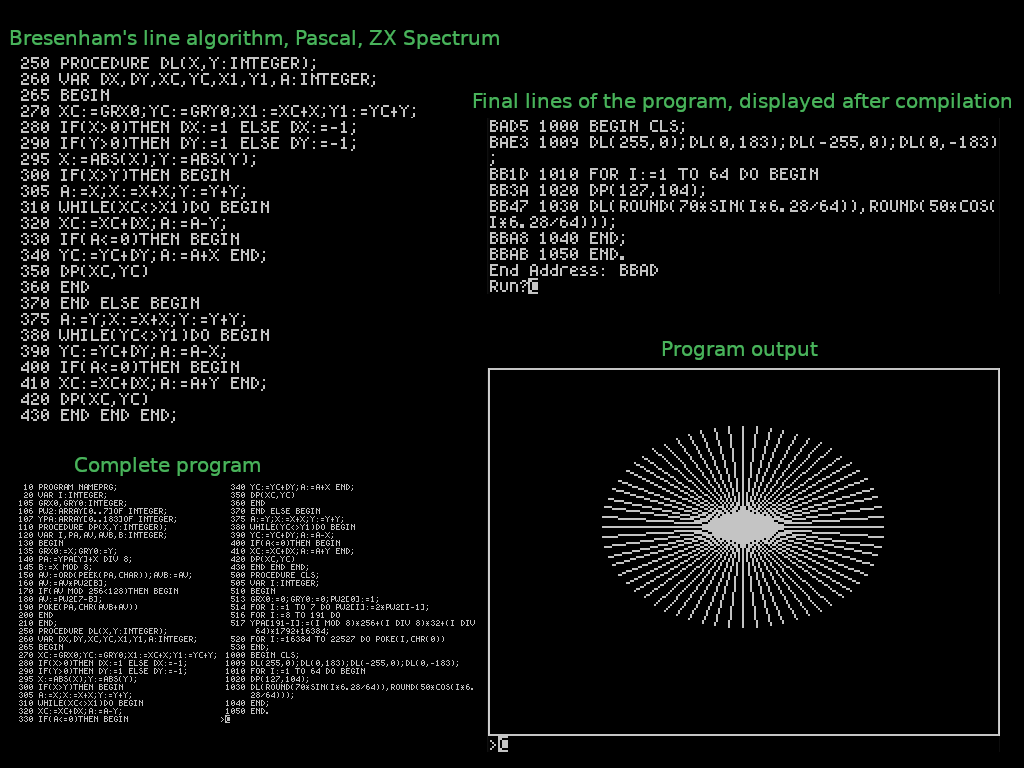Click the "Complete program" heading
This screenshot has height=768, width=1024.
[x=167, y=465]
